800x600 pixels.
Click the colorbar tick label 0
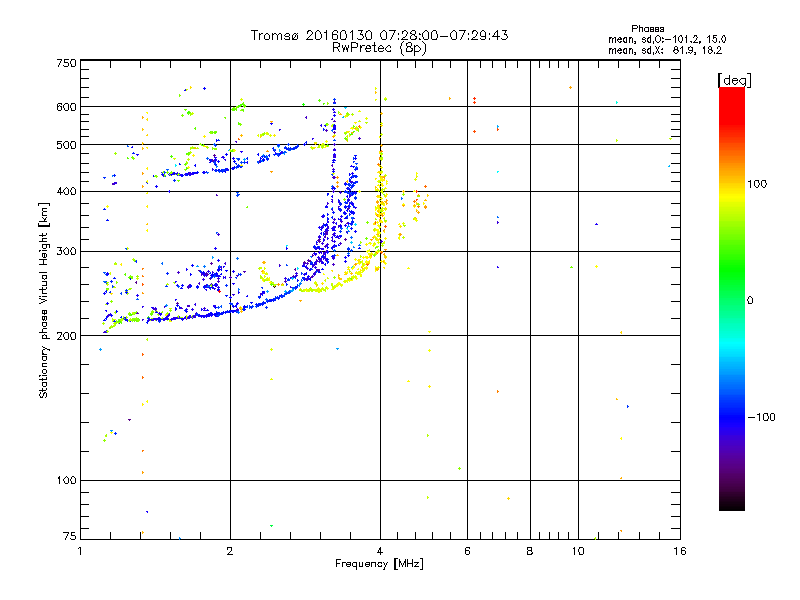(x=753, y=300)
